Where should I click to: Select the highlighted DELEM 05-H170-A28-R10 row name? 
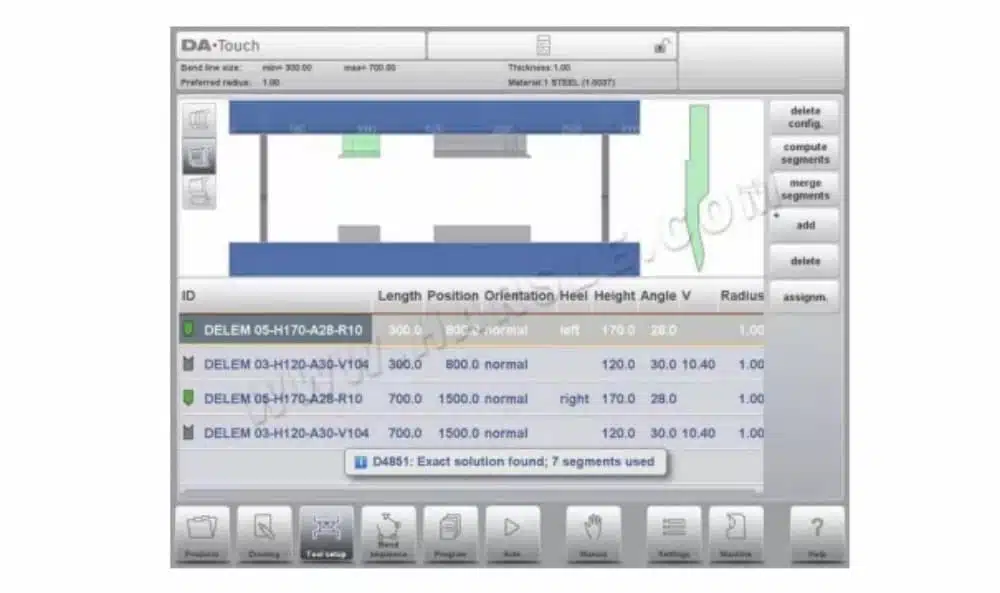283,330
